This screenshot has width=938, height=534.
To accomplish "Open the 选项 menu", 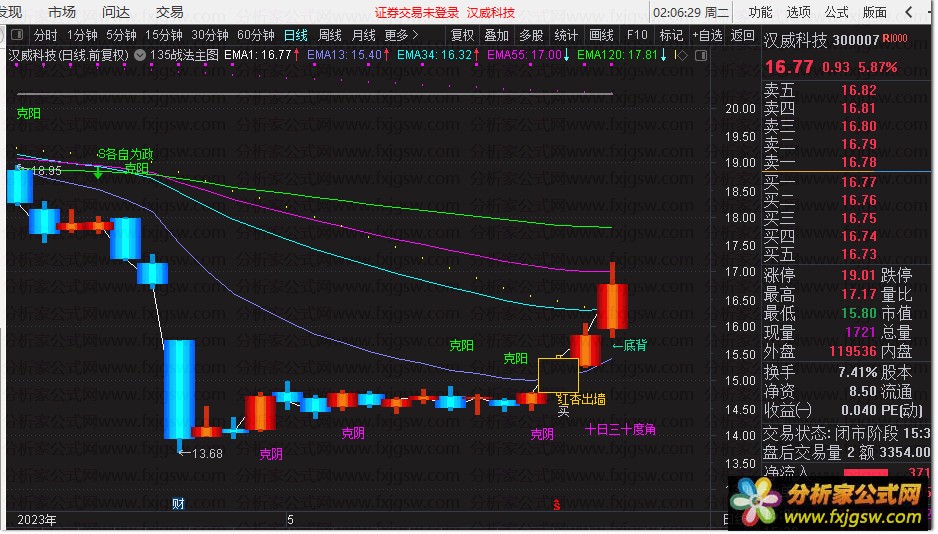I will click(799, 12).
